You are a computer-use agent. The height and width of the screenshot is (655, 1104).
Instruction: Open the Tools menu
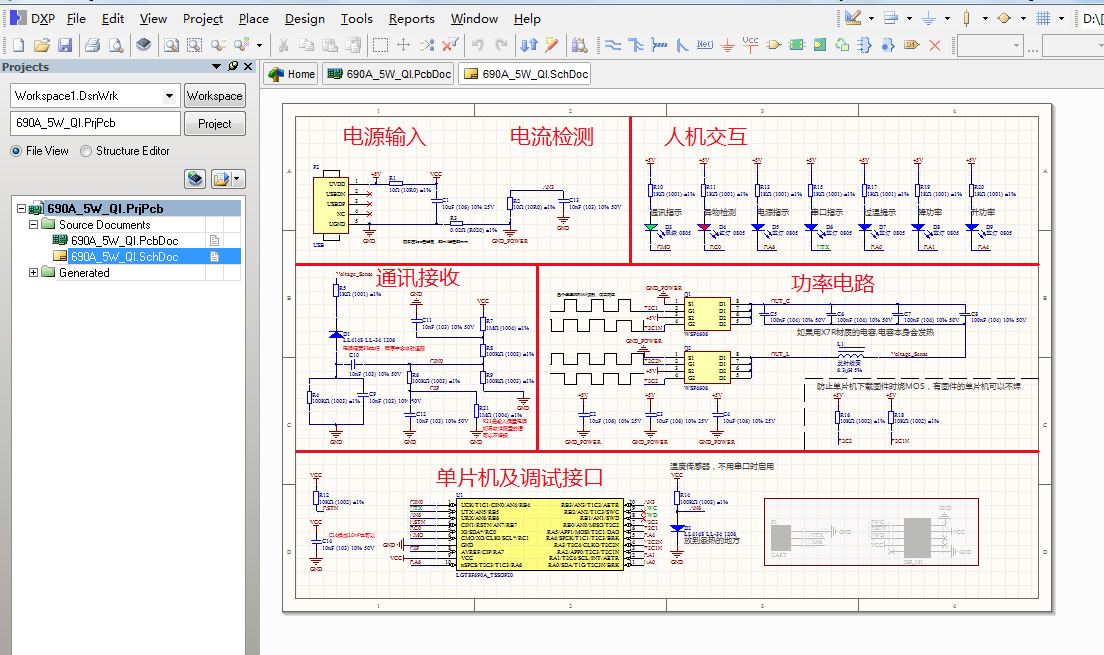(x=357, y=19)
